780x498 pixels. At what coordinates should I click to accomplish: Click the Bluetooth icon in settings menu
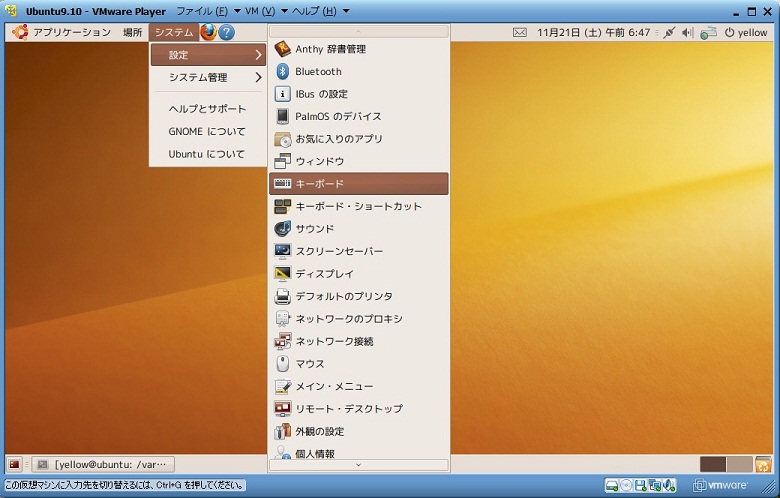283,71
